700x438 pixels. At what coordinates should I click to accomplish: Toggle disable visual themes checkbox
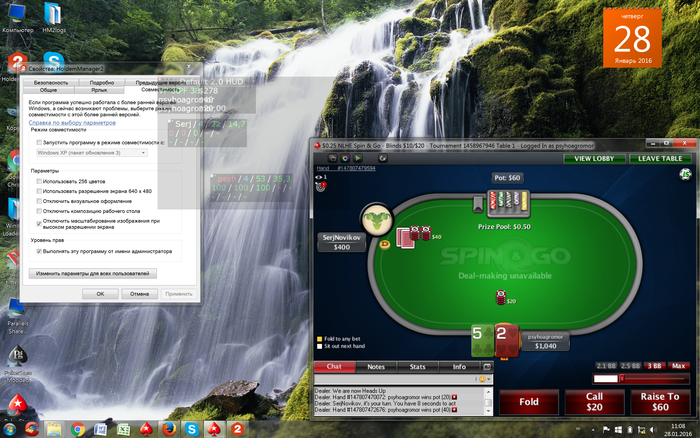[39, 201]
